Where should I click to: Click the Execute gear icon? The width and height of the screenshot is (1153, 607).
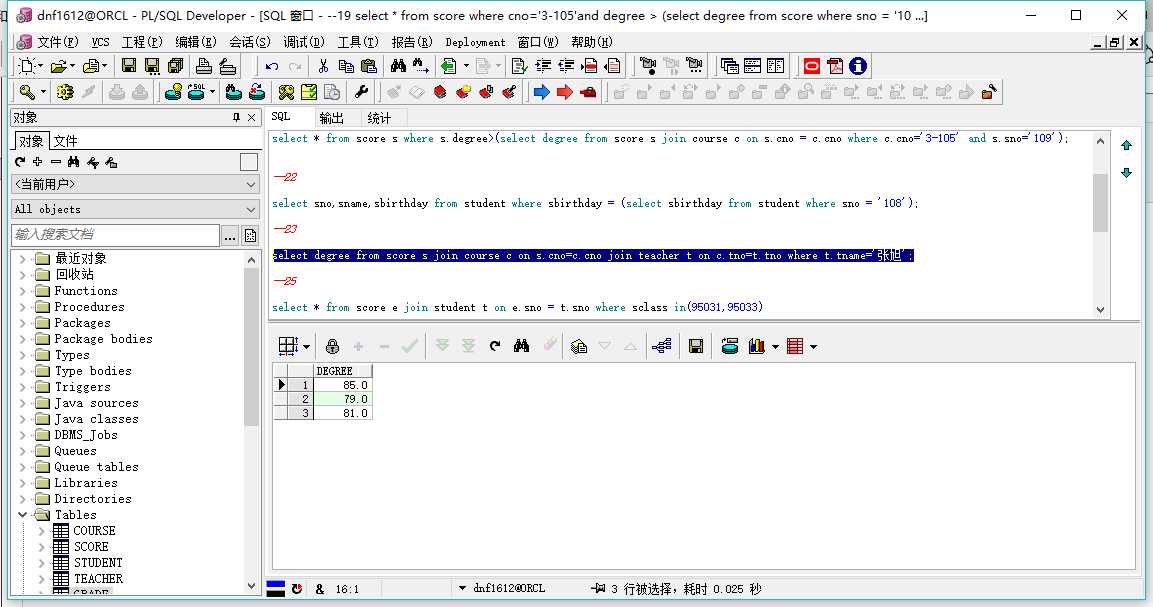point(65,92)
